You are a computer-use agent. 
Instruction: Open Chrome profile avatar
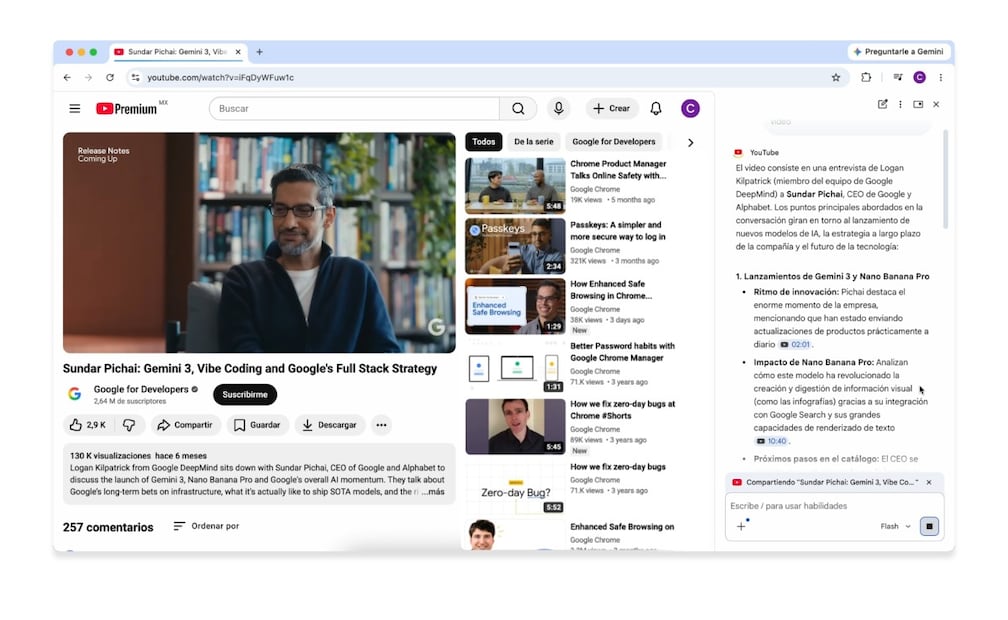click(x=919, y=77)
